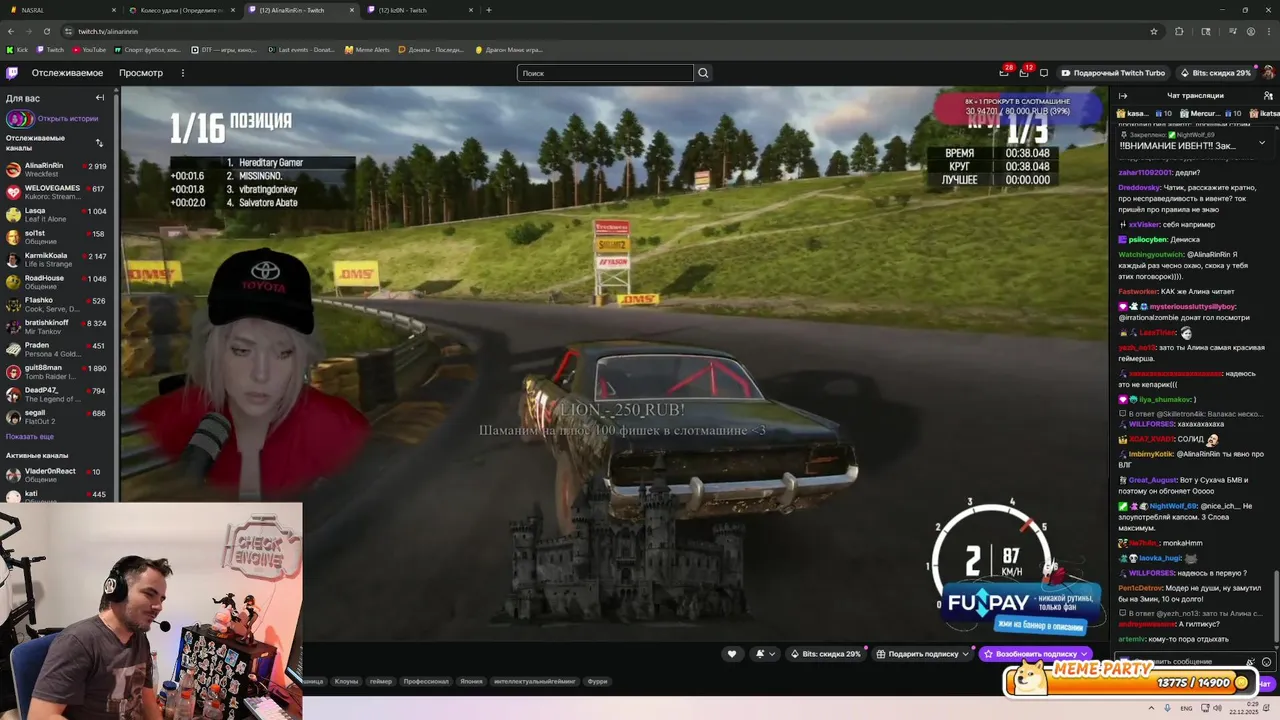Open the YouTube bookmark
The image size is (1280, 720).
(x=88, y=49)
